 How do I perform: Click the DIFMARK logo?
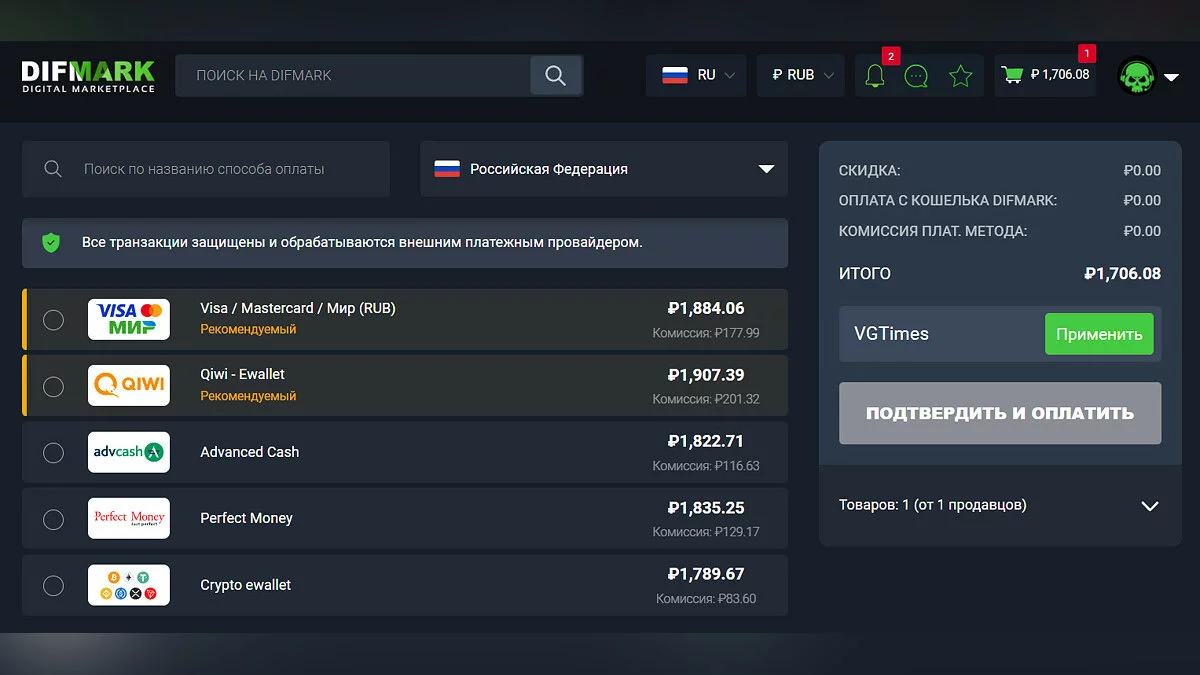tap(88, 75)
